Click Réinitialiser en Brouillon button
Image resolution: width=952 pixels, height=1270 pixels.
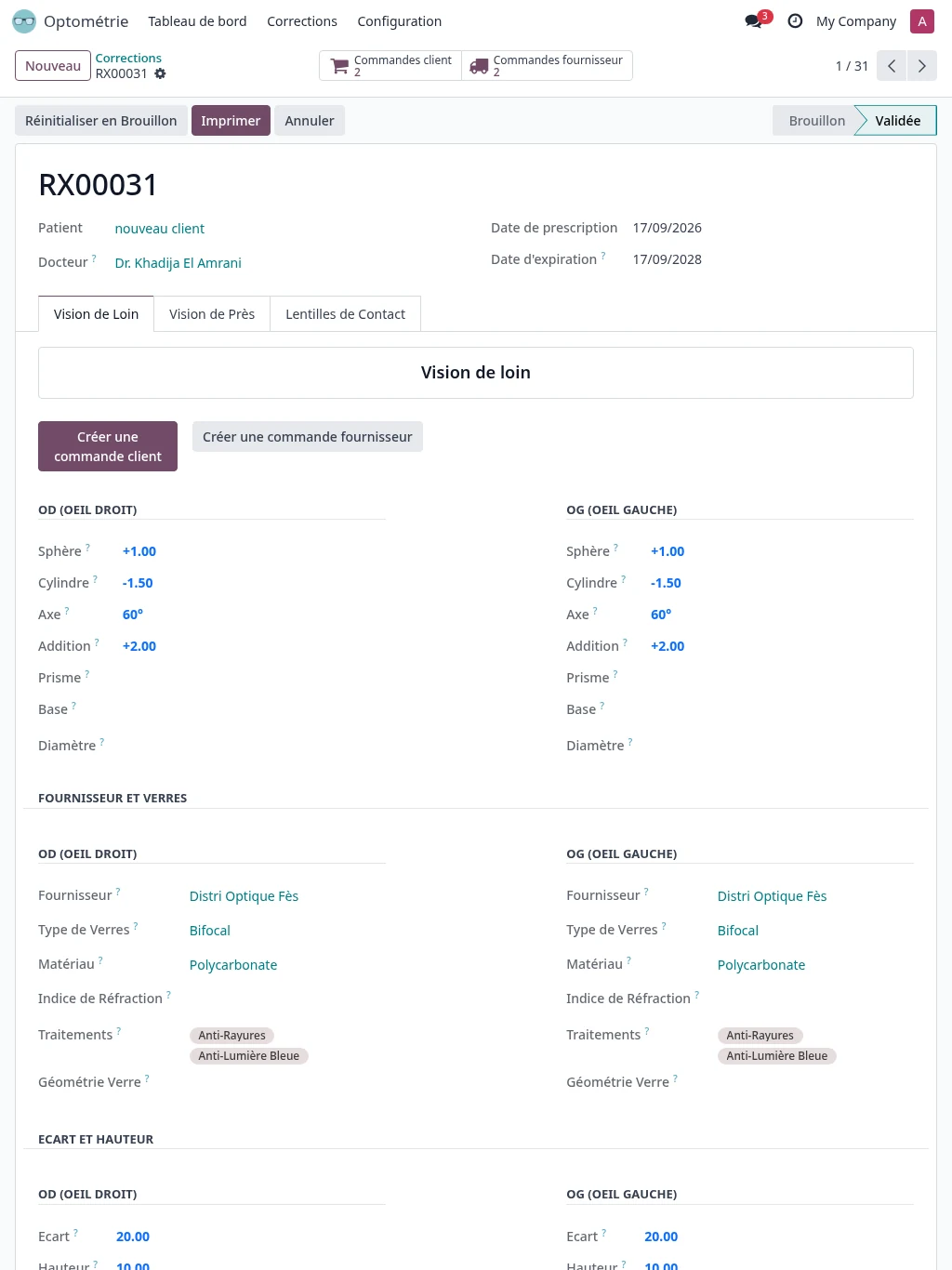[x=101, y=121]
